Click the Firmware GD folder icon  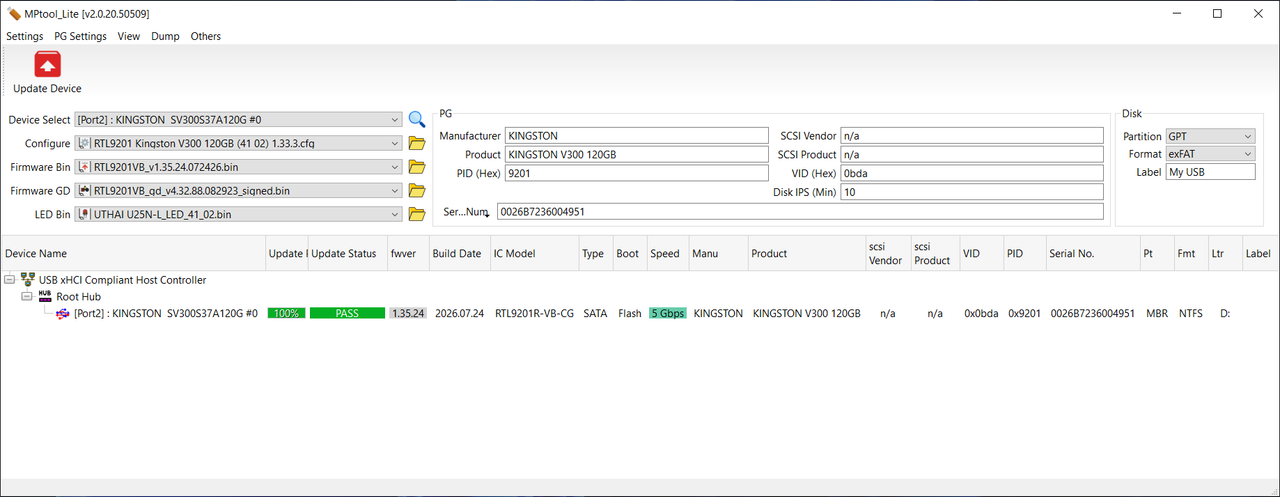pyautogui.click(x=417, y=190)
